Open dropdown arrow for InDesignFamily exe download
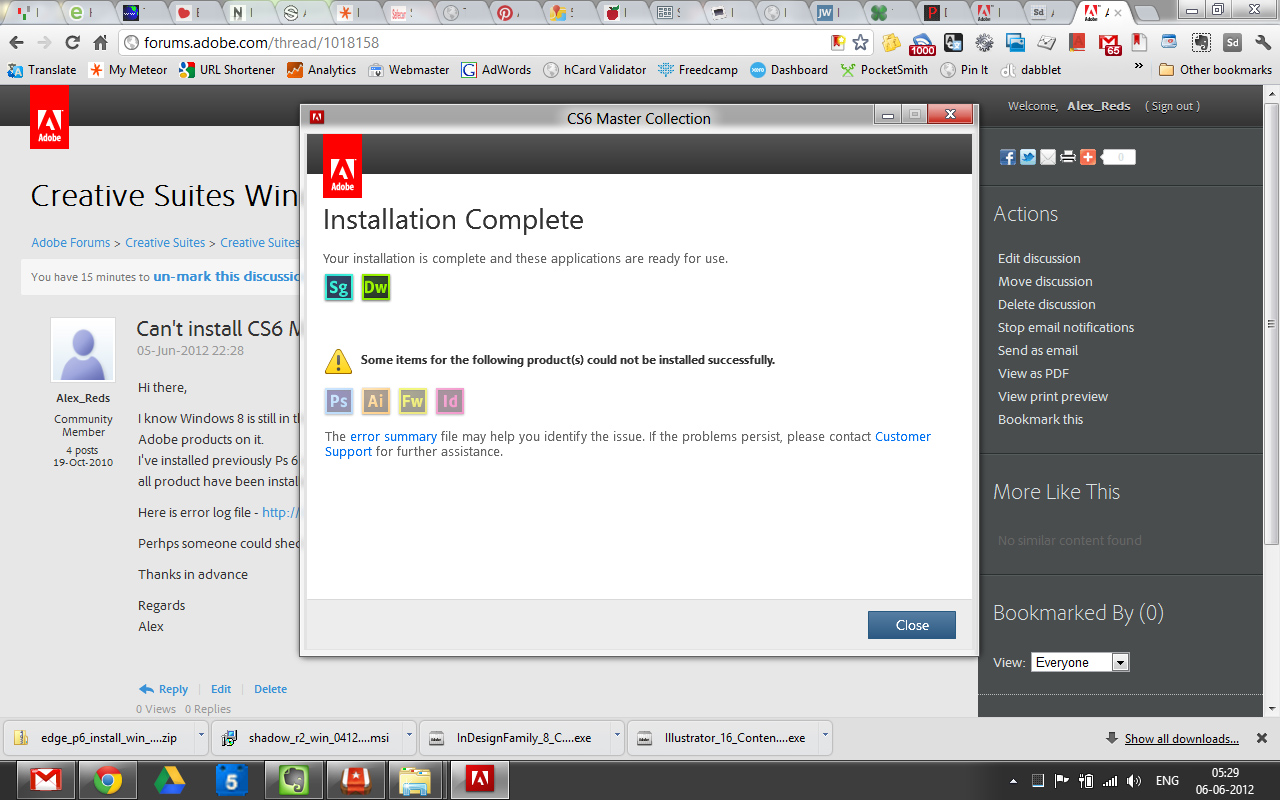The image size is (1280, 800). pyautogui.click(x=617, y=738)
